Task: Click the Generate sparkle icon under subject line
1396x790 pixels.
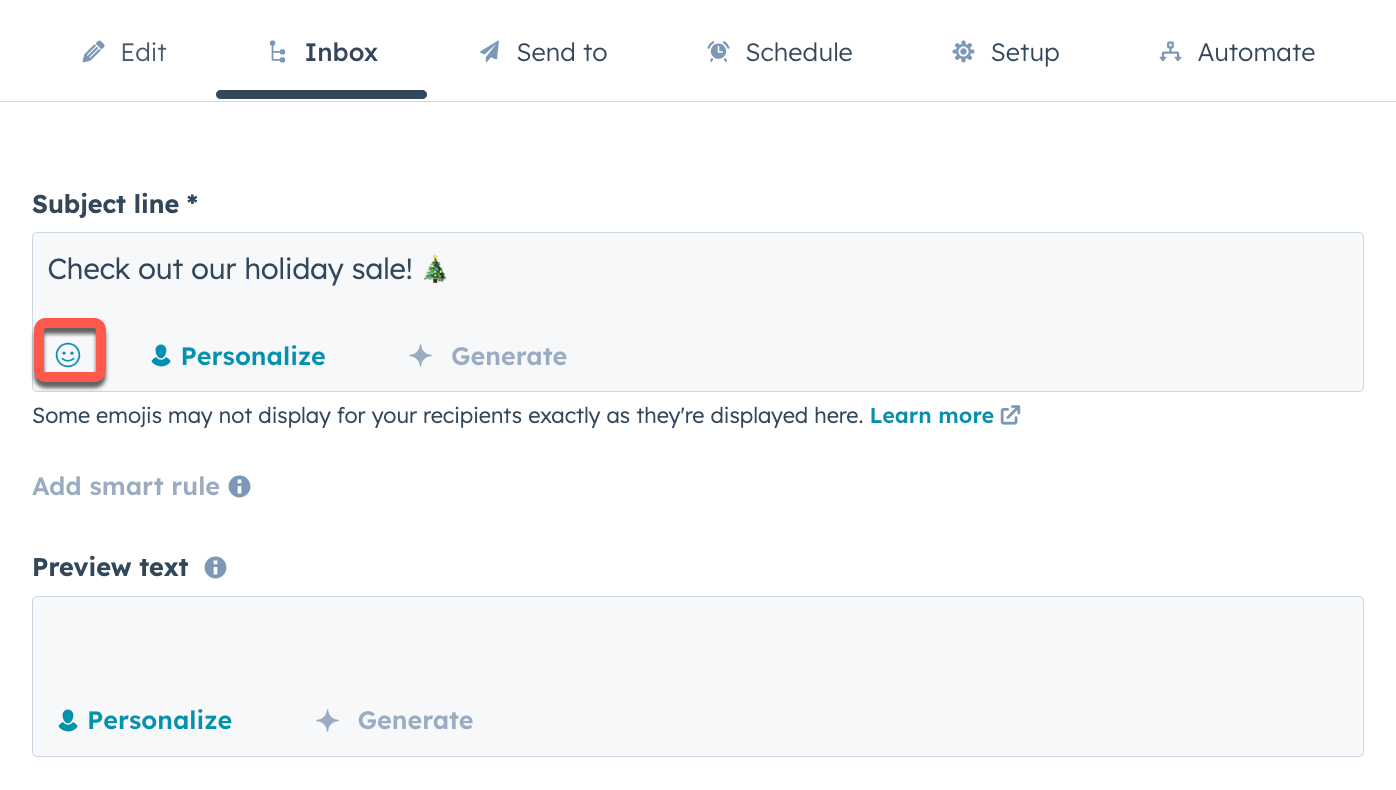Action: point(419,355)
